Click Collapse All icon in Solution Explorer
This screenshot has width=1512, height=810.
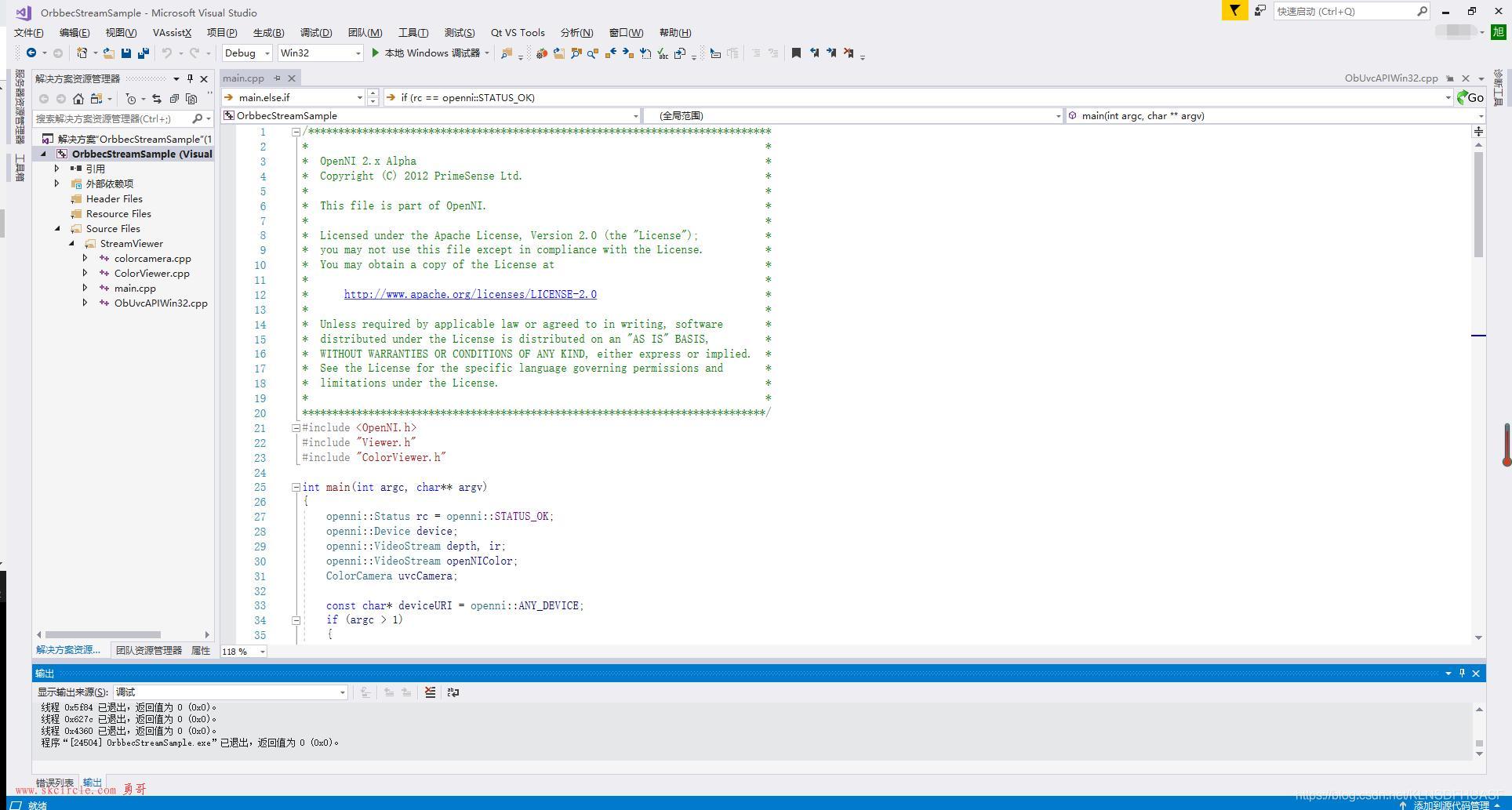pos(174,99)
